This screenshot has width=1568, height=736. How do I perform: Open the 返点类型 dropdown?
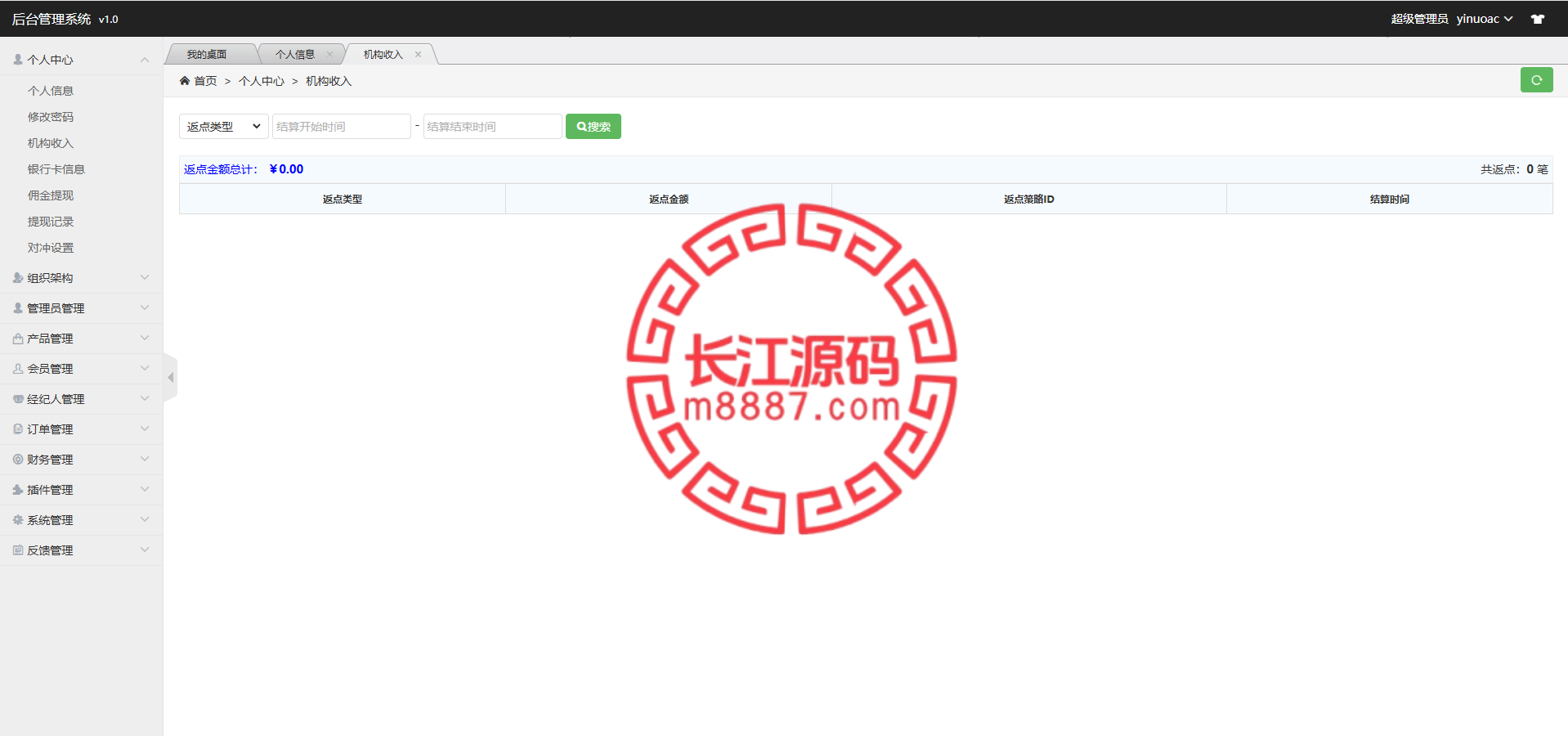click(x=223, y=127)
